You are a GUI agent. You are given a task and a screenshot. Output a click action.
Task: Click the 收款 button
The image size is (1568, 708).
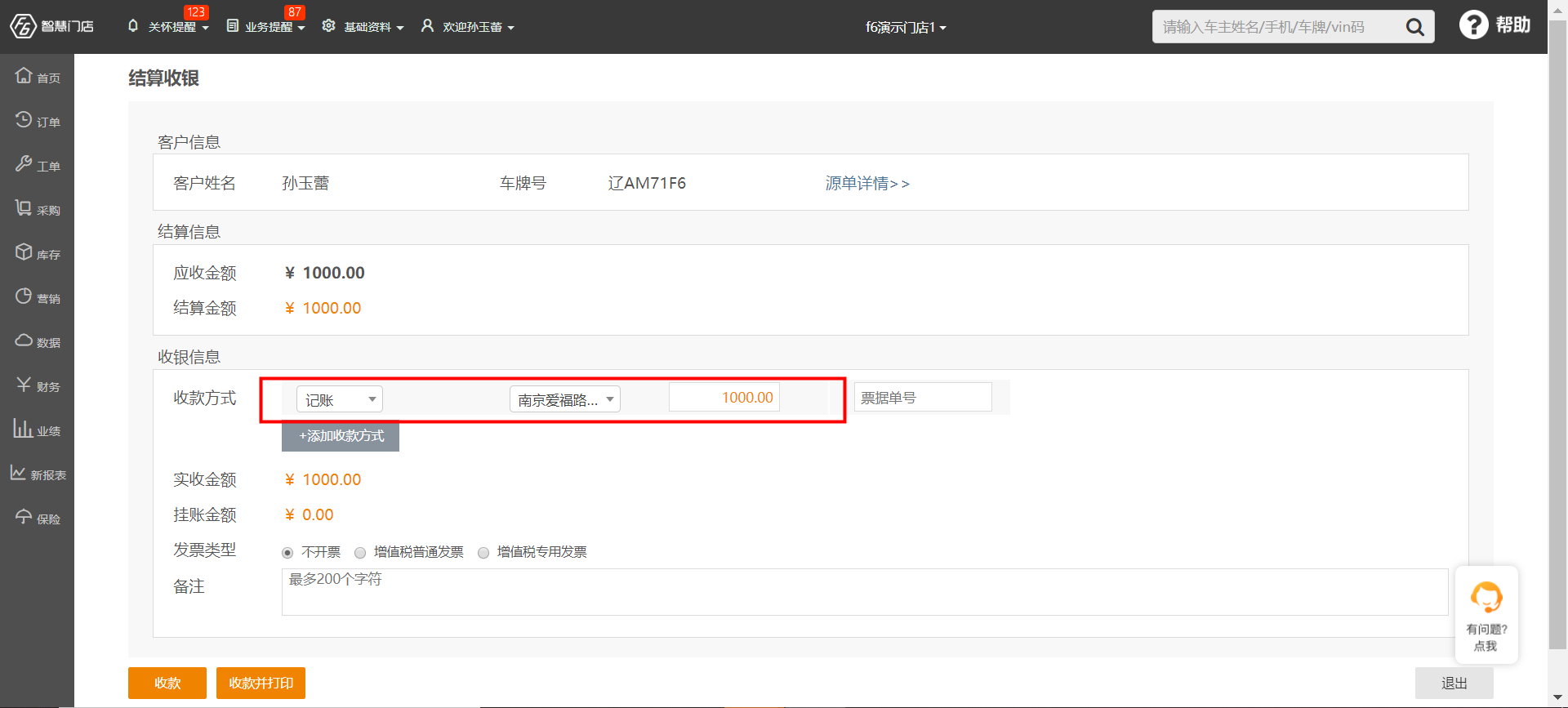click(167, 683)
